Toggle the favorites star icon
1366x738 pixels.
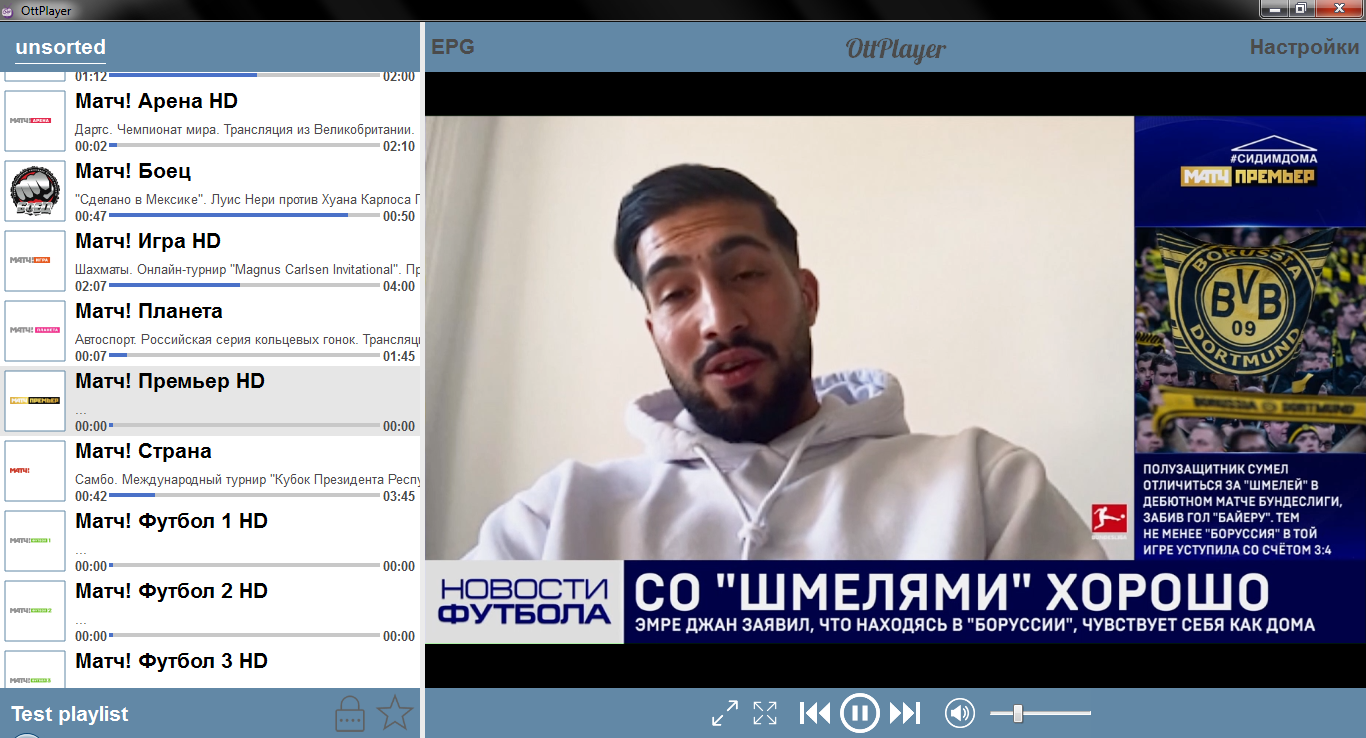click(x=395, y=713)
